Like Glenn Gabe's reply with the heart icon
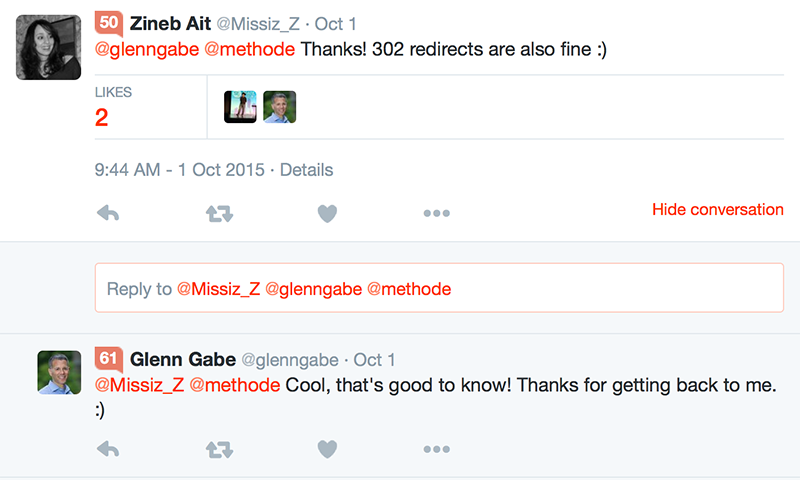Viewport: 800px width, 480px height. (x=327, y=449)
